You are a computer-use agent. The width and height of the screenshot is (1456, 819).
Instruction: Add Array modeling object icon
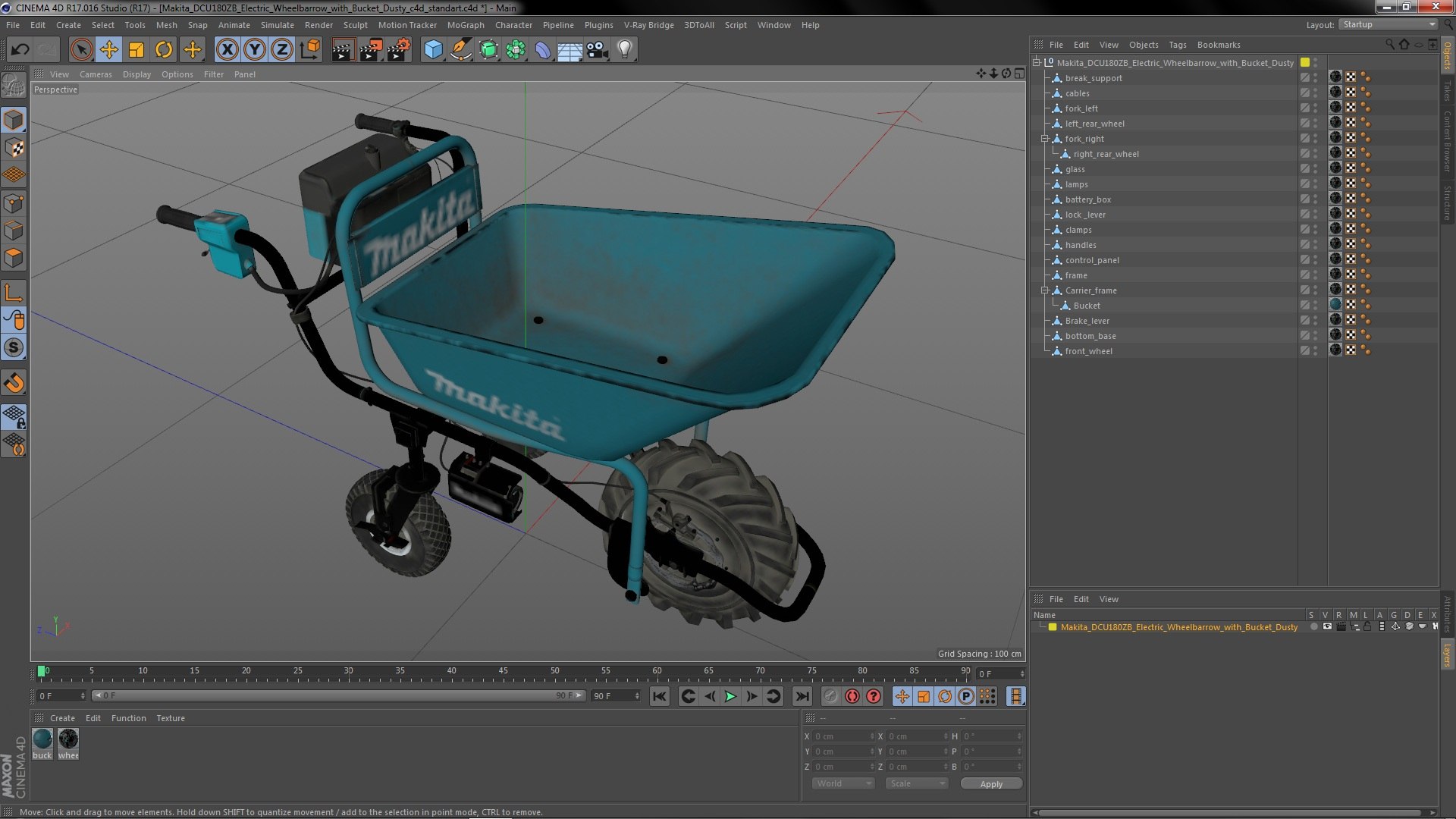516,50
